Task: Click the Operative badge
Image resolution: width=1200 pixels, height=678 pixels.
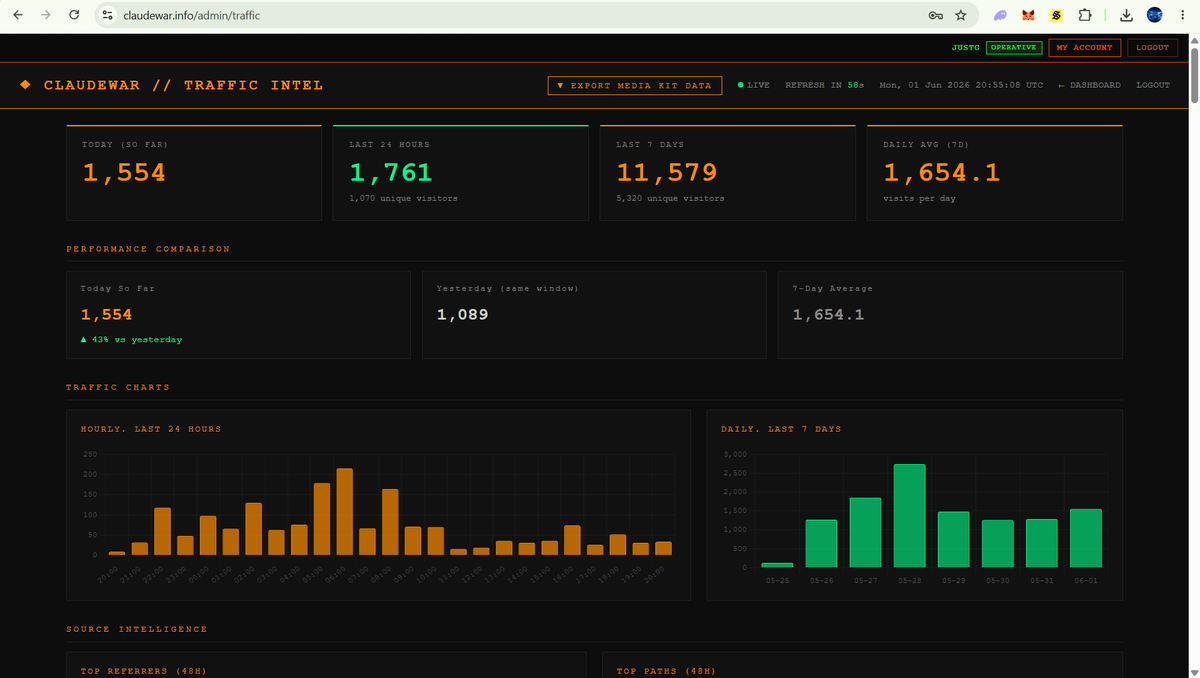Action: tap(1014, 47)
